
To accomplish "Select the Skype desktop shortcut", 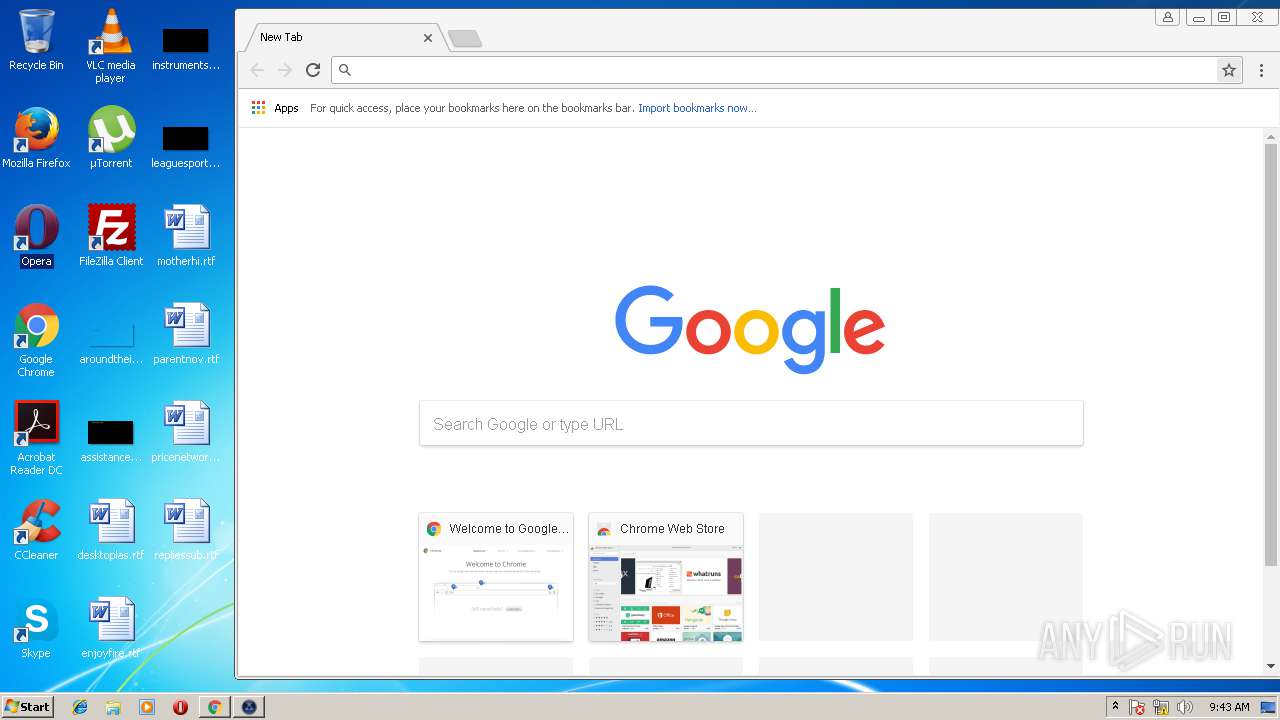I will coord(36,628).
